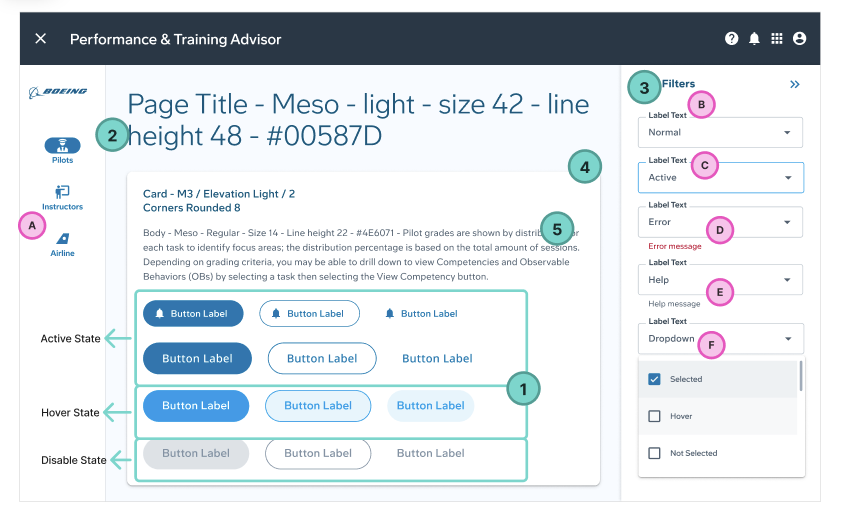
Task: Collapse the open Dropdown field
Action: pyautogui.click(x=720, y=338)
